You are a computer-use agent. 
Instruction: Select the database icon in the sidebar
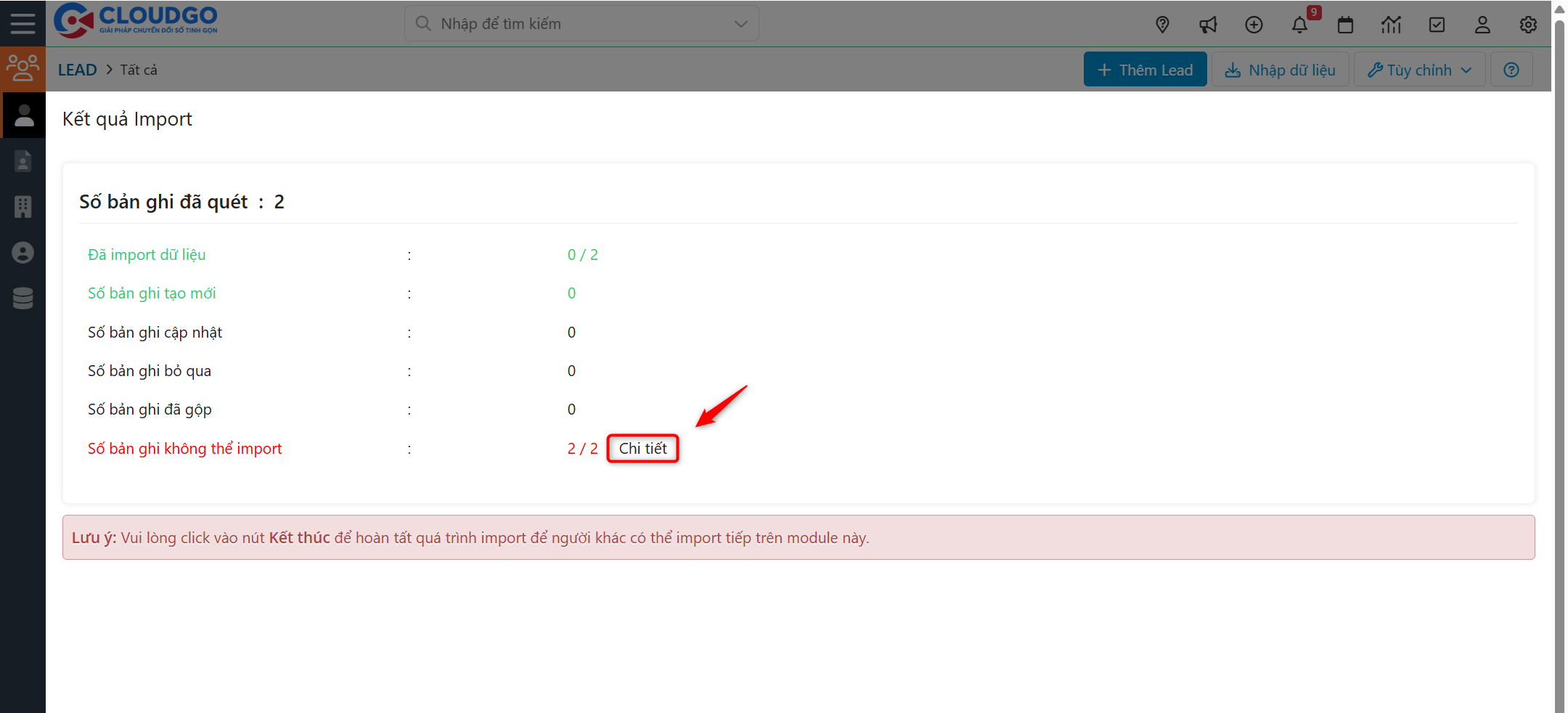(x=23, y=298)
